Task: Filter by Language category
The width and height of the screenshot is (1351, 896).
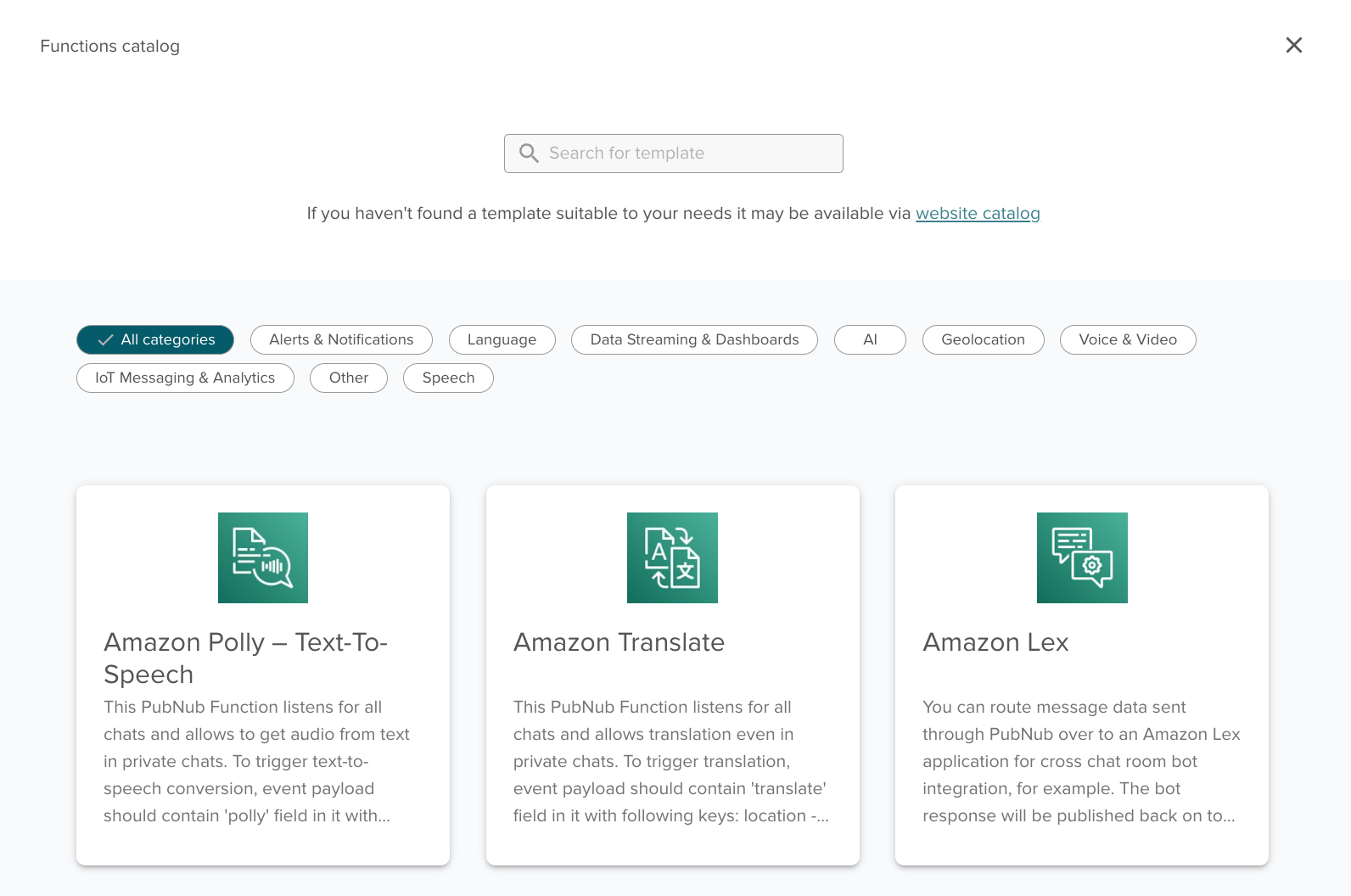Action: tap(502, 339)
